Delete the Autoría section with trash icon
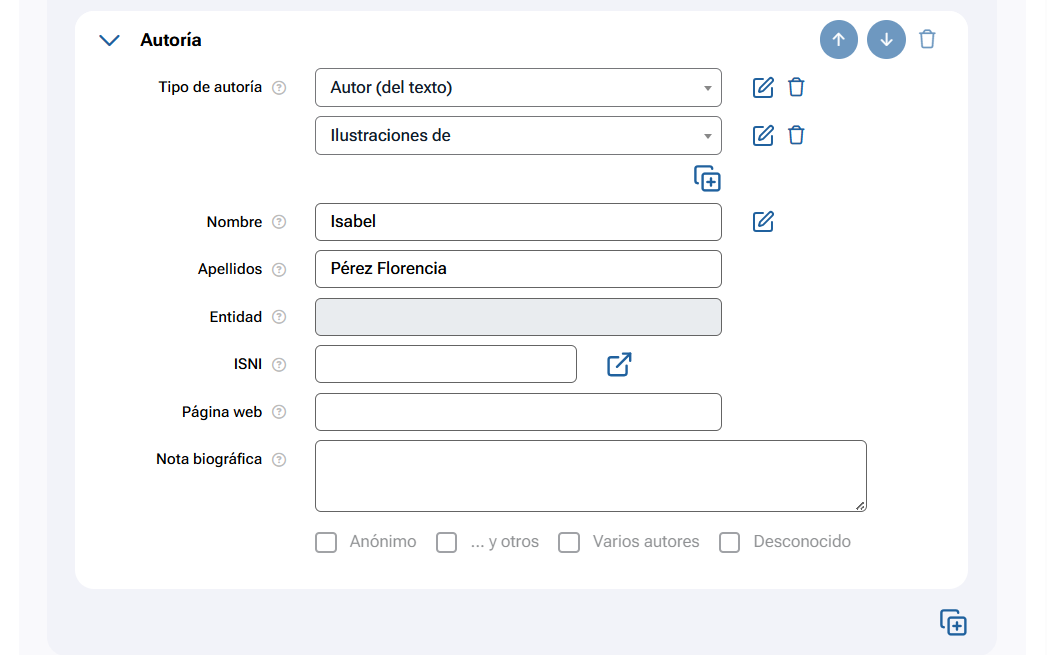1047x655 pixels. point(928,40)
